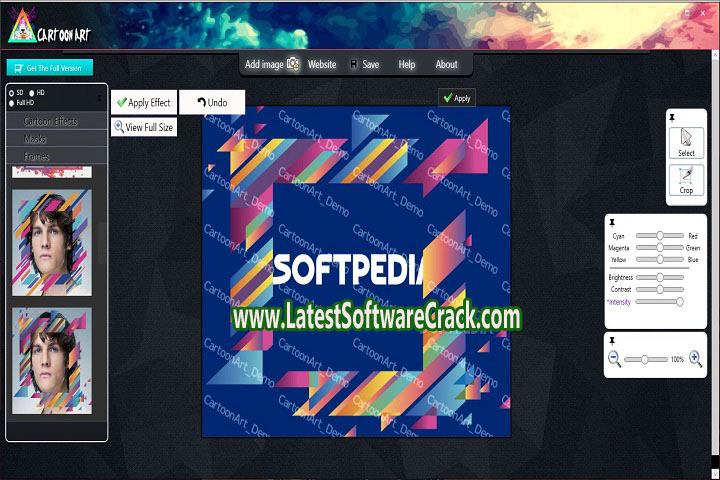Click the pin icon on zoom panel
This screenshot has width=720, height=480.
point(611,341)
